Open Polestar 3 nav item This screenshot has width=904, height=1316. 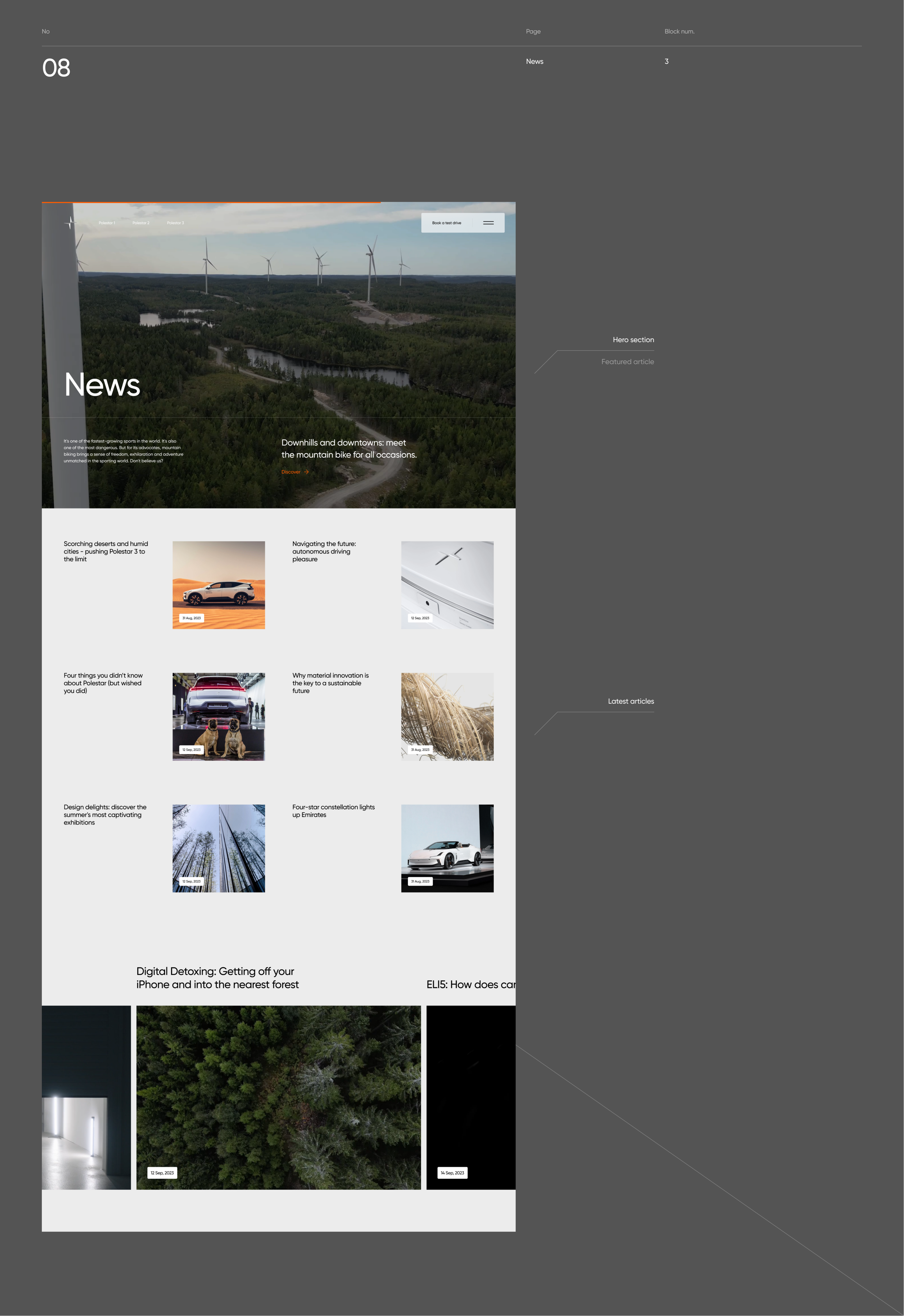tap(175, 223)
